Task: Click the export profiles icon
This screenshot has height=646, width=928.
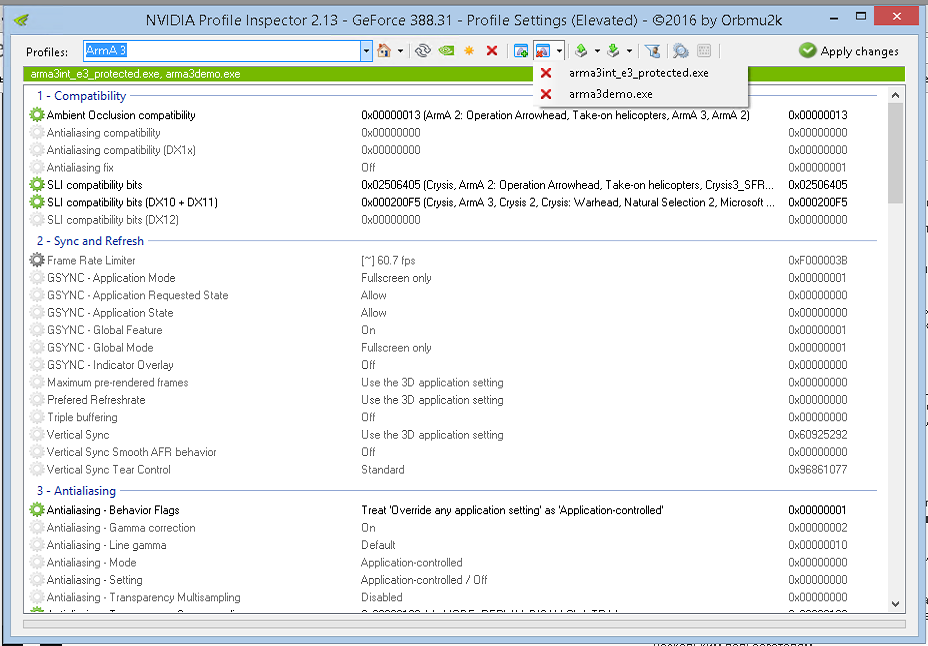Action: (x=581, y=51)
